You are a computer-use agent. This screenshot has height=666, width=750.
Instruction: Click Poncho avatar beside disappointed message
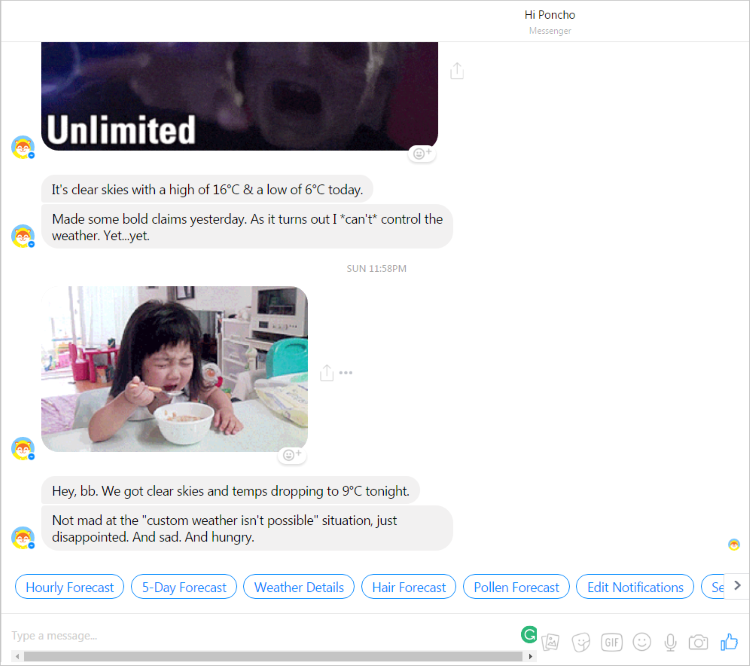(x=23, y=538)
